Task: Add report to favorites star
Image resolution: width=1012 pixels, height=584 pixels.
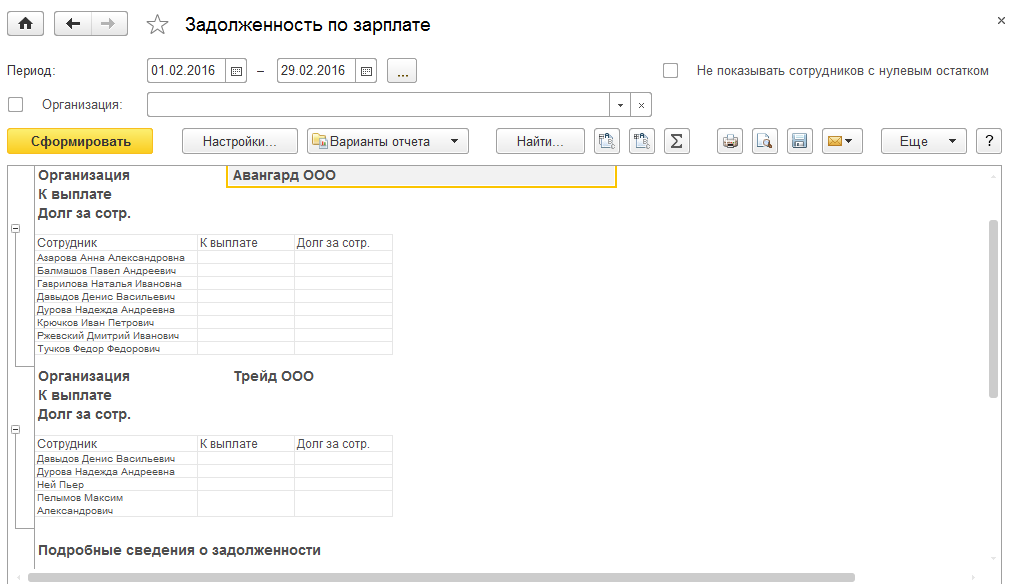Action: pos(157,25)
